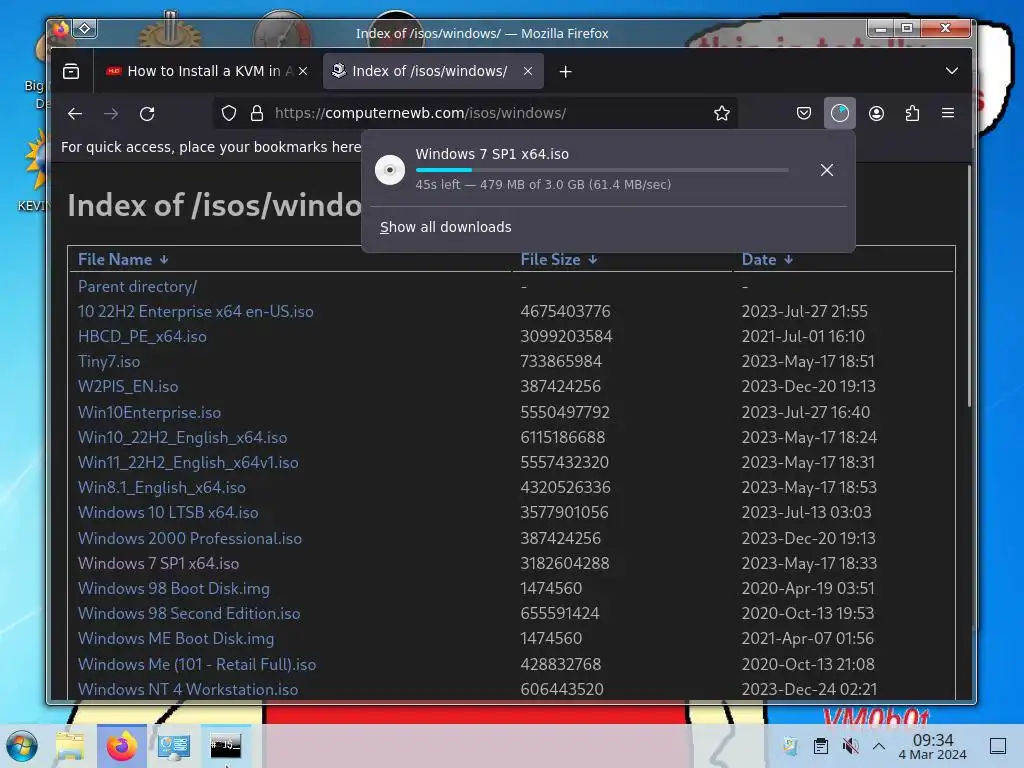Open the Firefox account icon

click(x=876, y=113)
